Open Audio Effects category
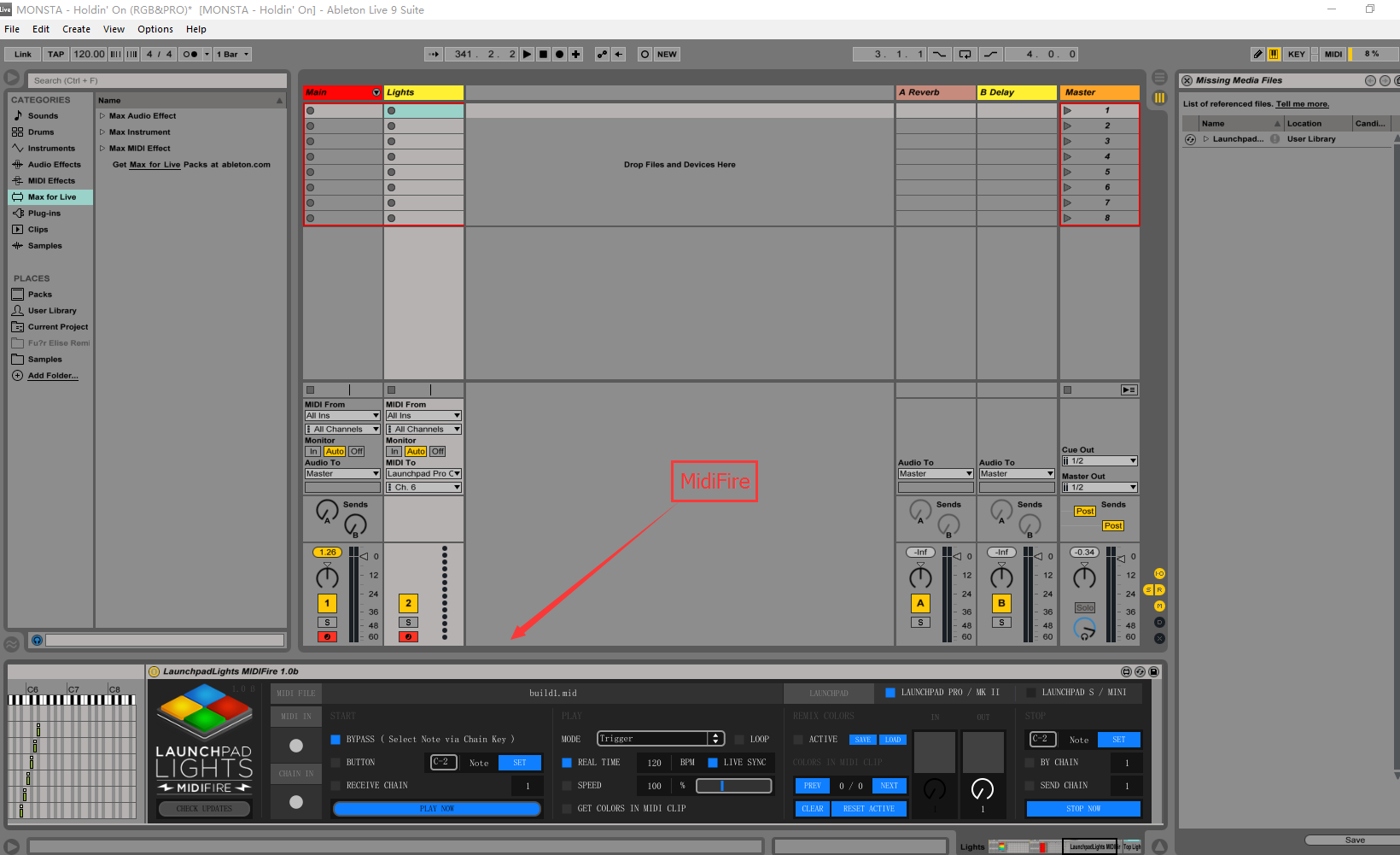 pyautogui.click(x=54, y=165)
